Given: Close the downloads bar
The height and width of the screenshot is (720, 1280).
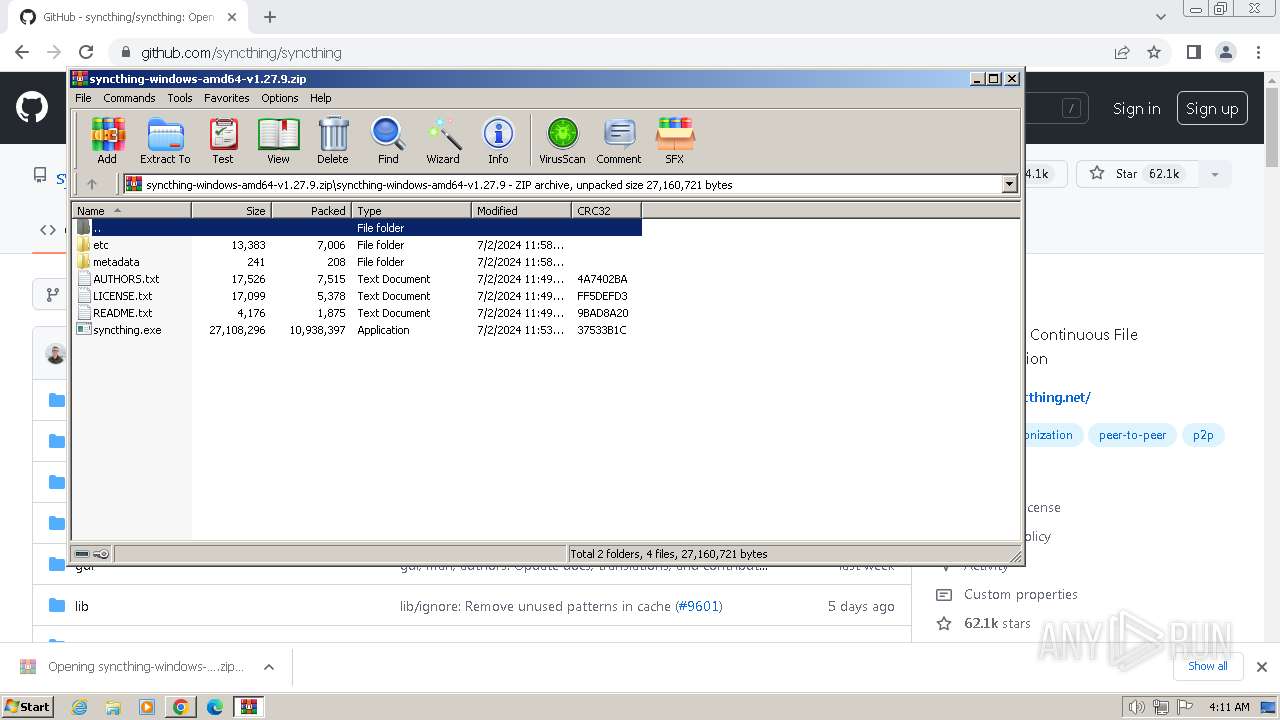Looking at the screenshot, I should [x=1261, y=667].
